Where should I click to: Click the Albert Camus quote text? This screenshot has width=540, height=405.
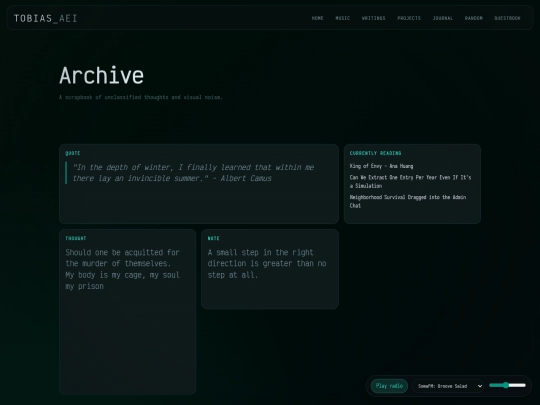pos(193,173)
